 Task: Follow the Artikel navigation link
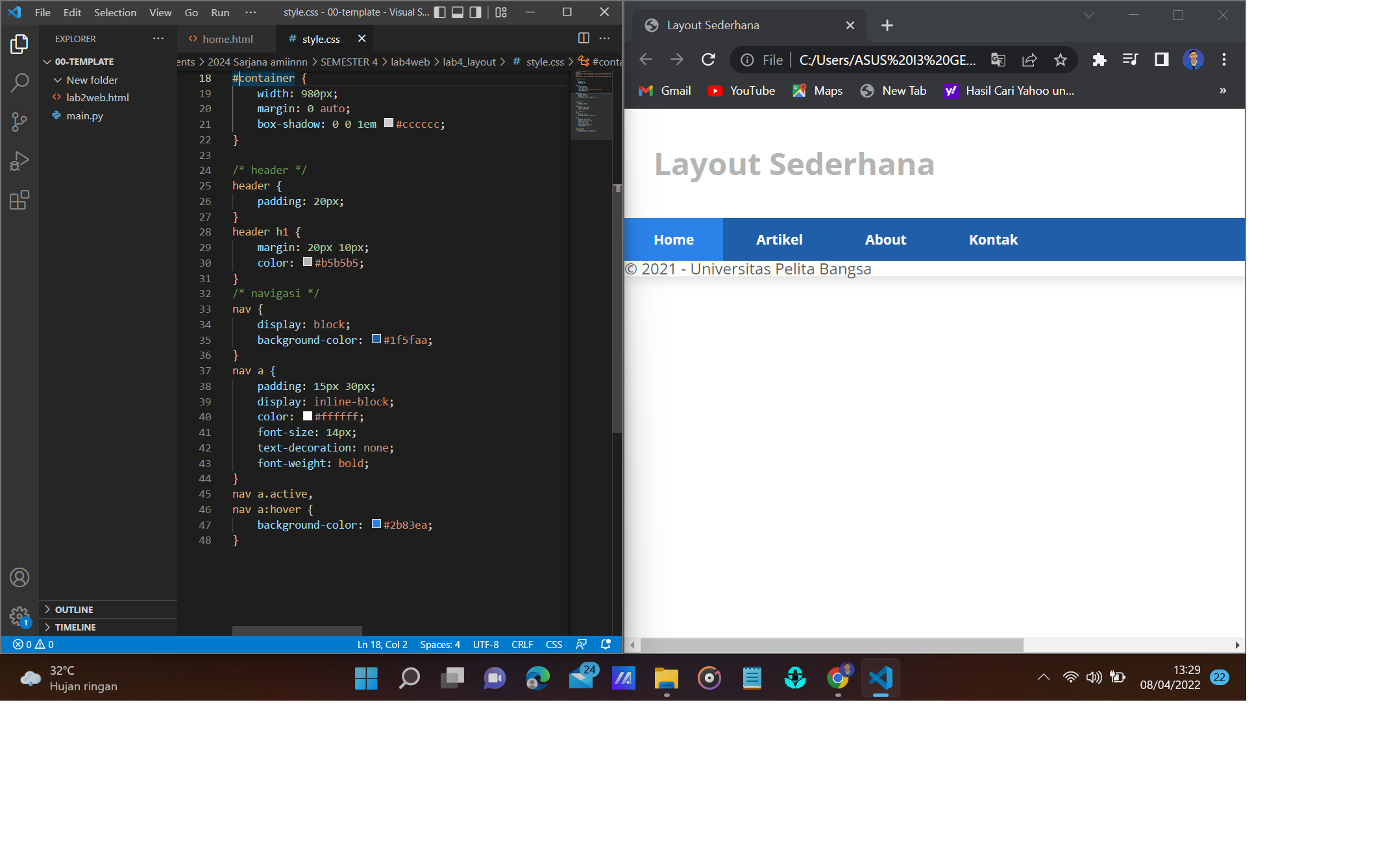pos(778,239)
